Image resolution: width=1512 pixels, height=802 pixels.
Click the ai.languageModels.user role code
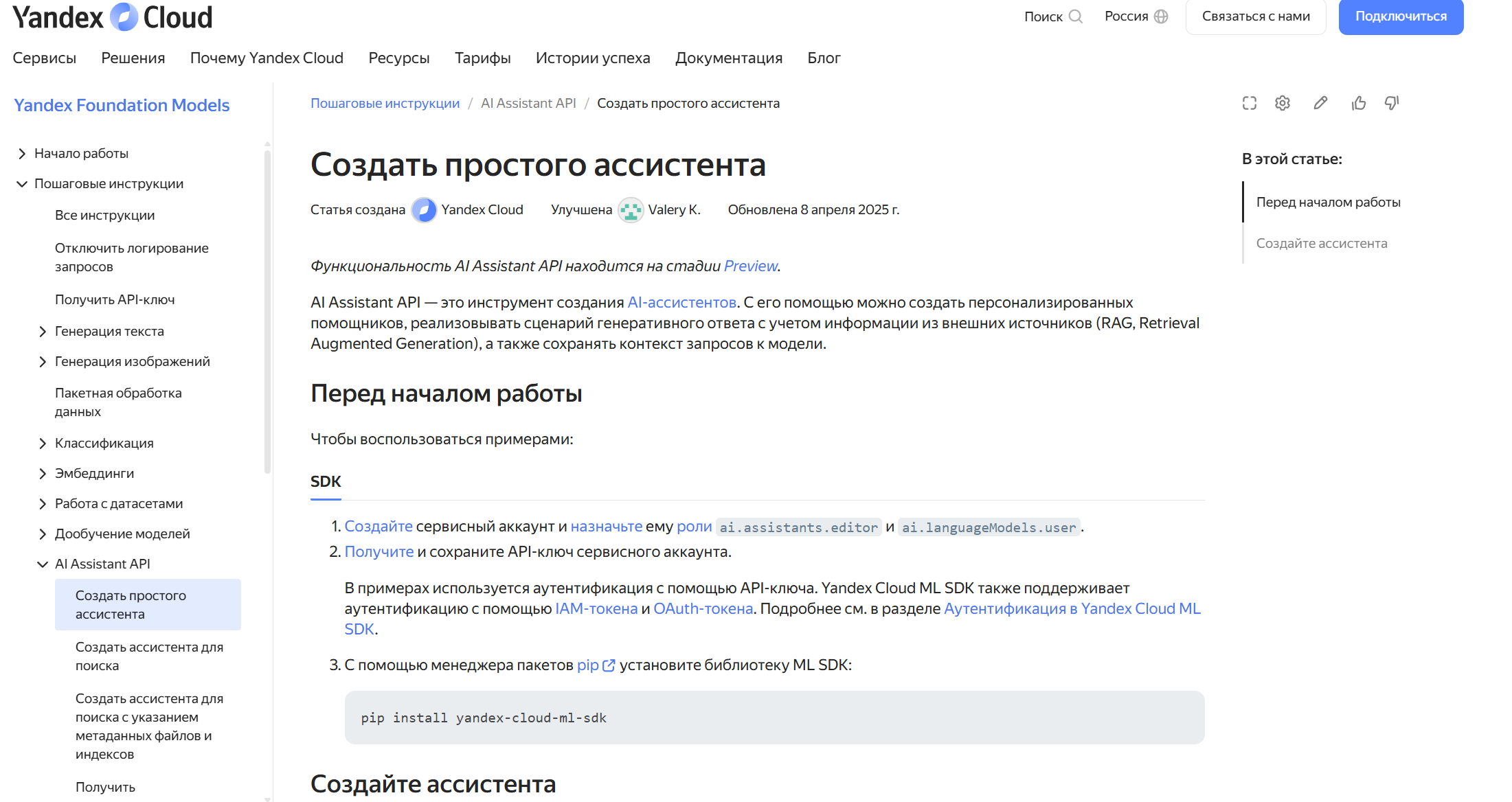989,527
